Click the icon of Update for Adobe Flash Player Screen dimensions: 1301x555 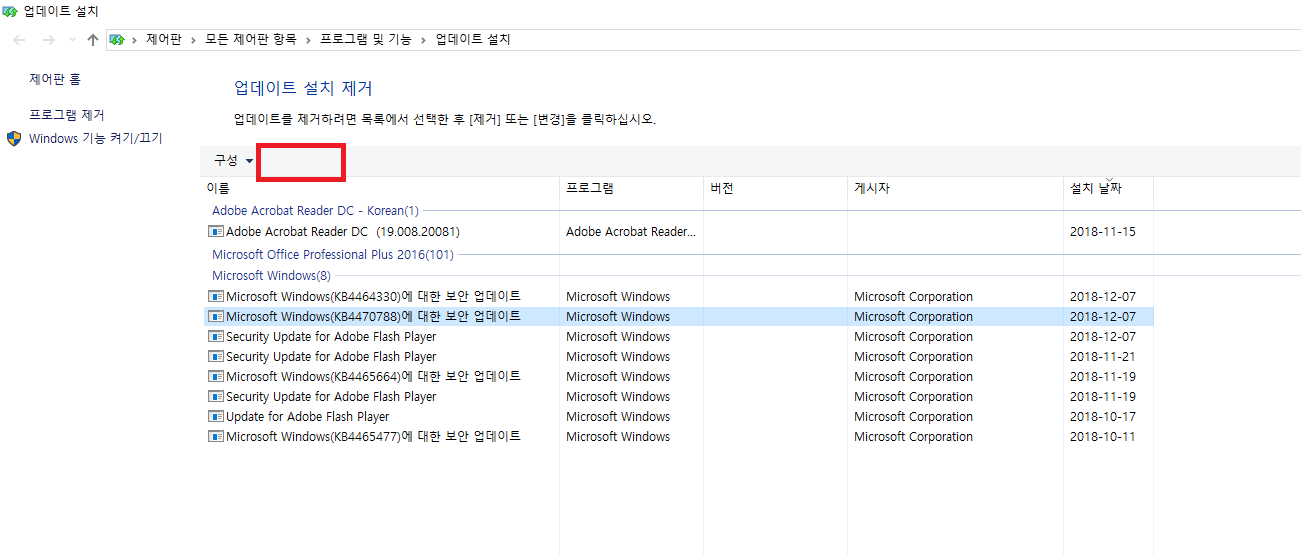click(216, 417)
